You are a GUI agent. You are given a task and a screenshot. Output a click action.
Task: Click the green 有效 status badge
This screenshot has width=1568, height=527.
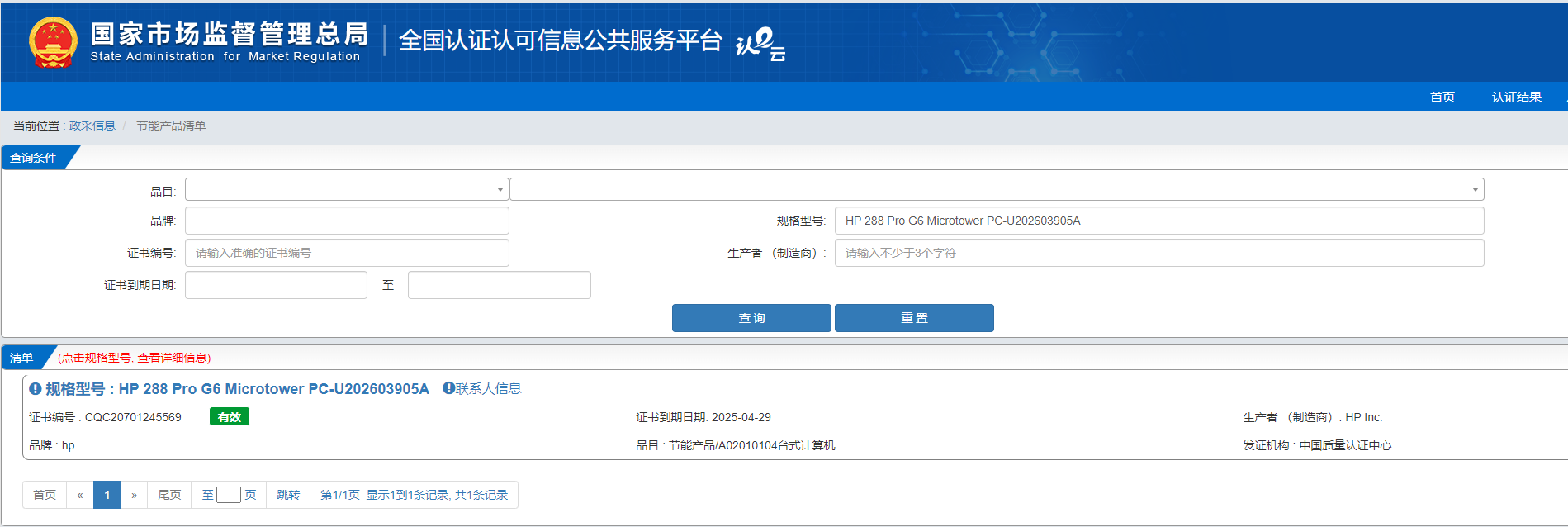click(230, 417)
